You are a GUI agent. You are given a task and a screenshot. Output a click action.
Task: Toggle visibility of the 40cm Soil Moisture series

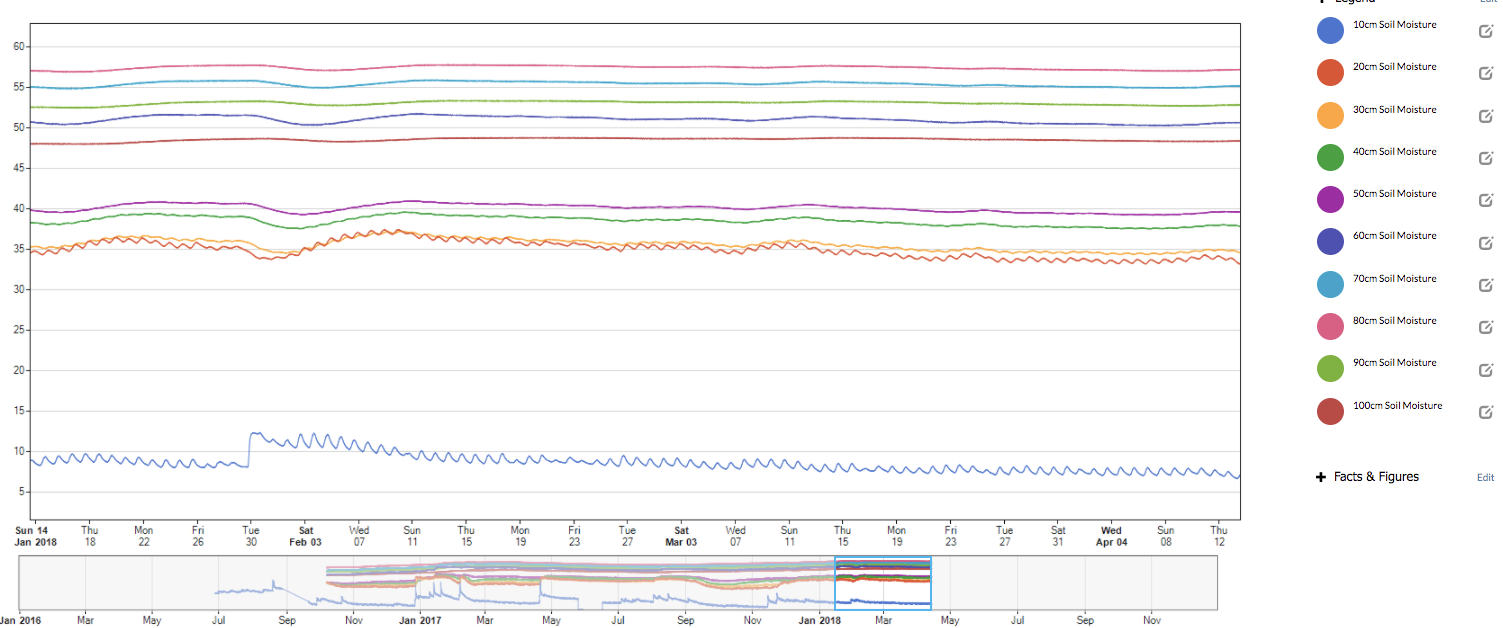click(1330, 157)
